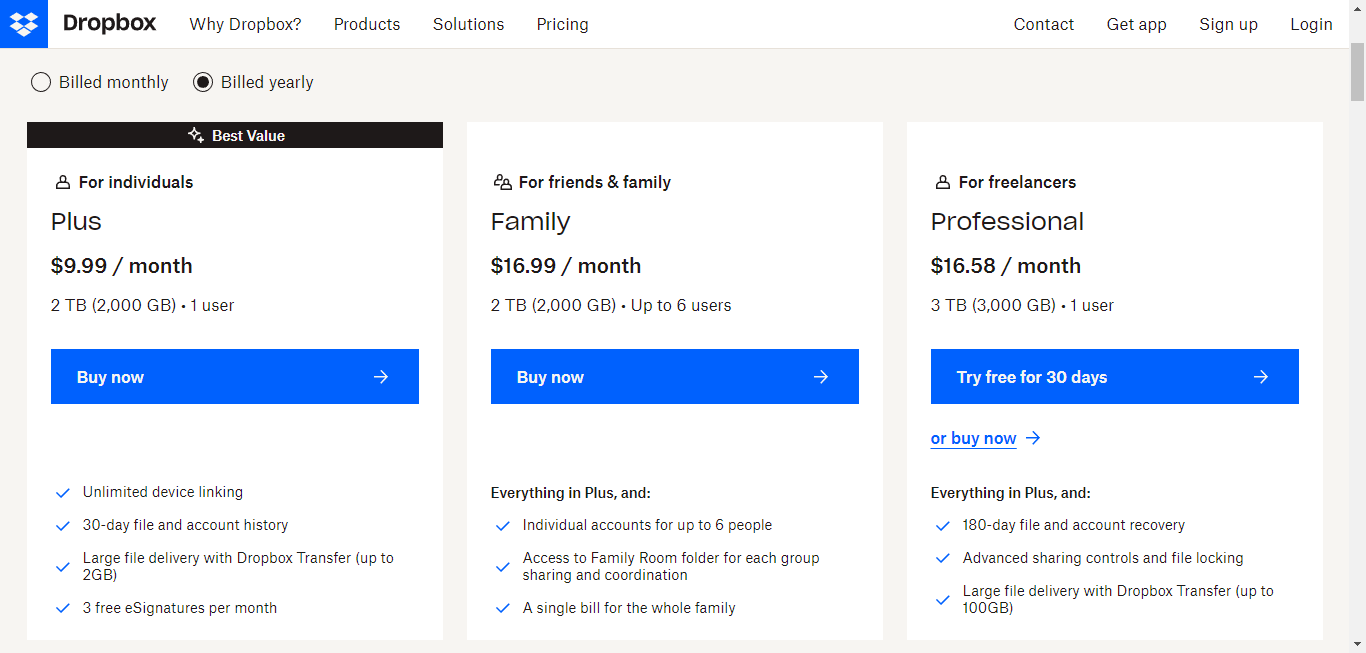This screenshot has width=1366, height=653.
Task: Click 'Individual accounts for up to 6 people'
Action: pos(647,525)
